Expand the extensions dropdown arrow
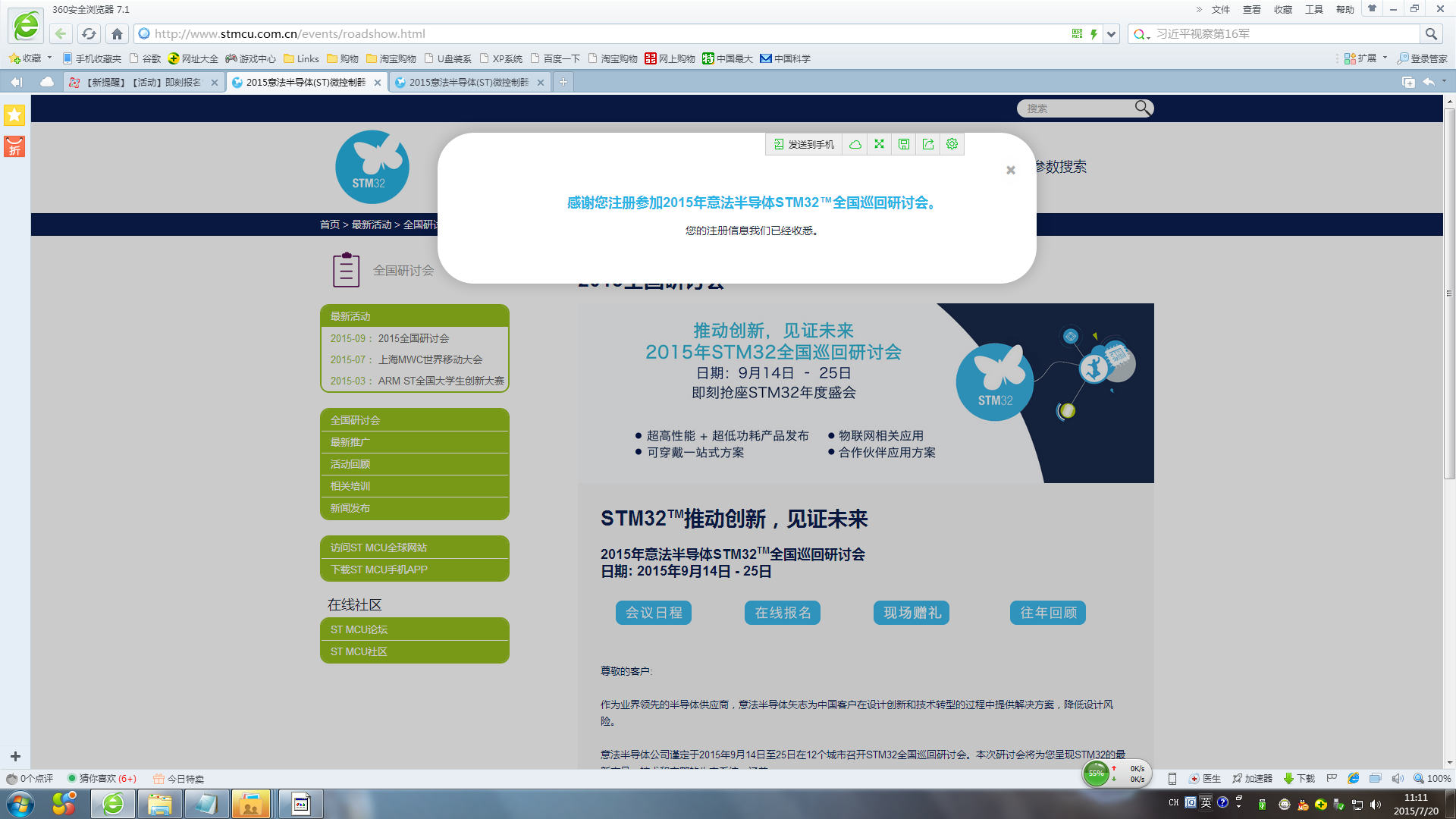Image resolution: width=1456 pixels, height=819 pixels. (1385, 58)
